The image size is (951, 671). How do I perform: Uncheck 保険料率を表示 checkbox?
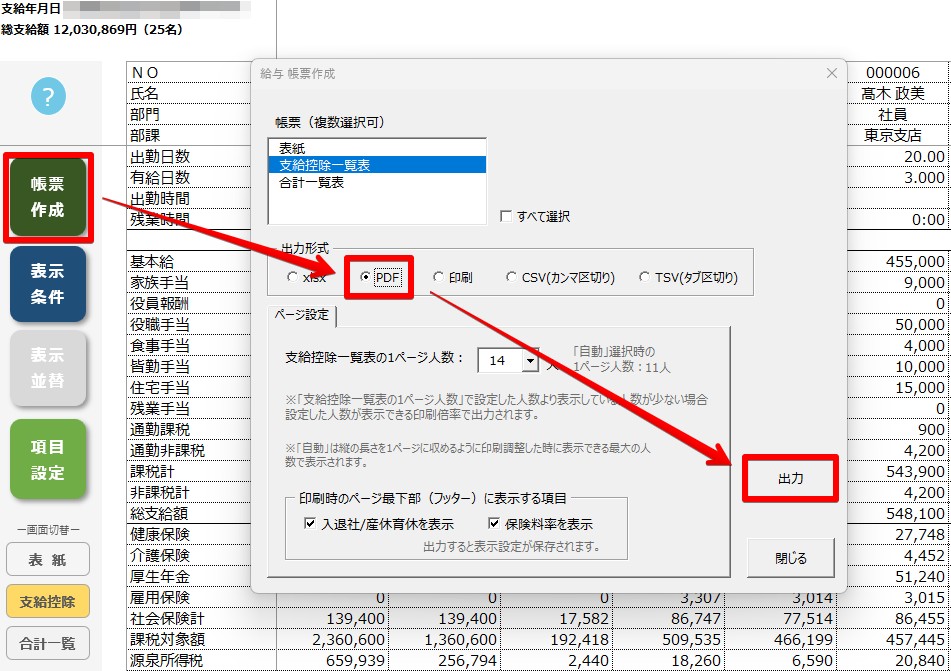pos(494,523)
